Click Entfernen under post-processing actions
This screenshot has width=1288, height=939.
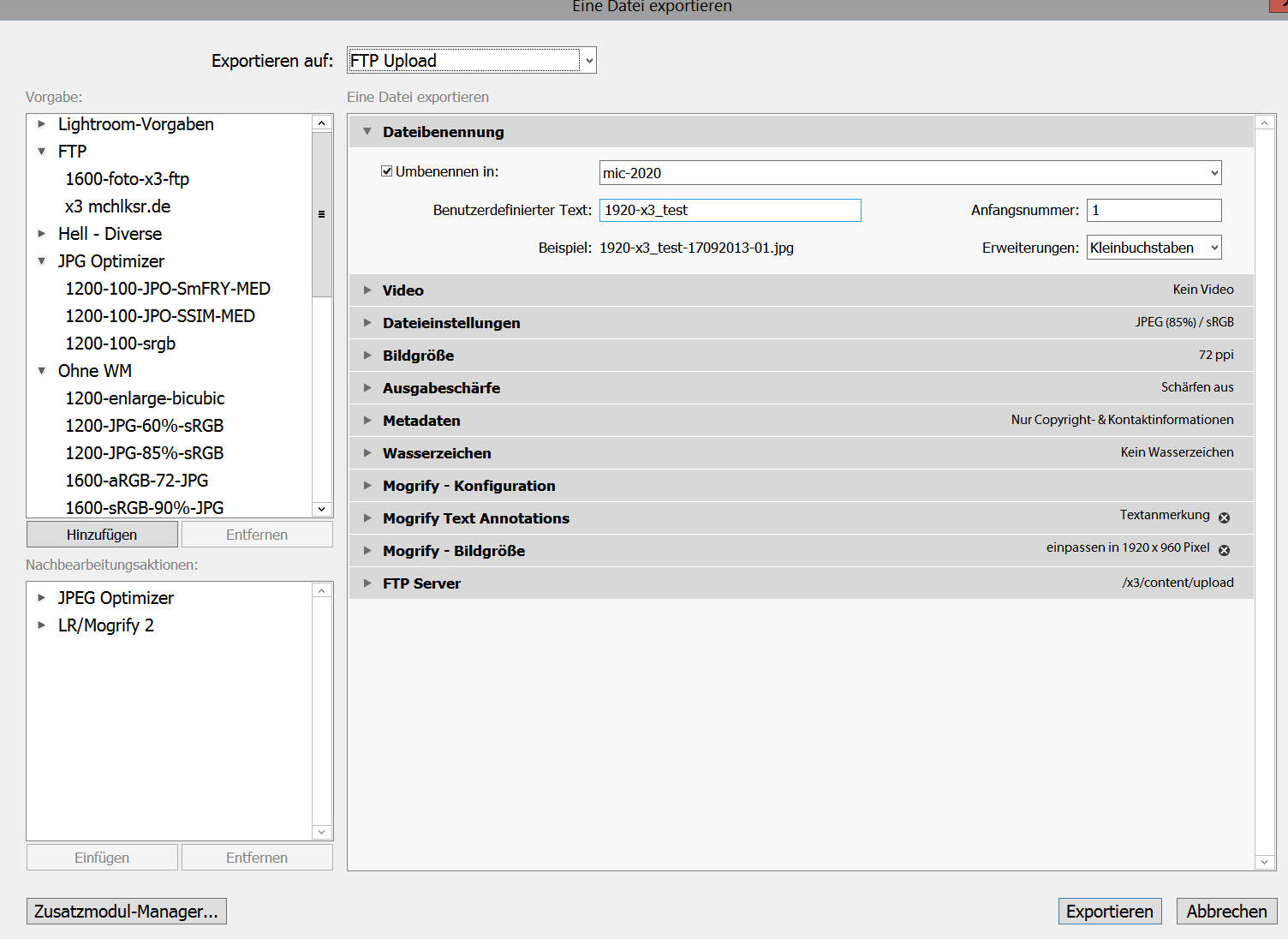click(x=257, y=858)
